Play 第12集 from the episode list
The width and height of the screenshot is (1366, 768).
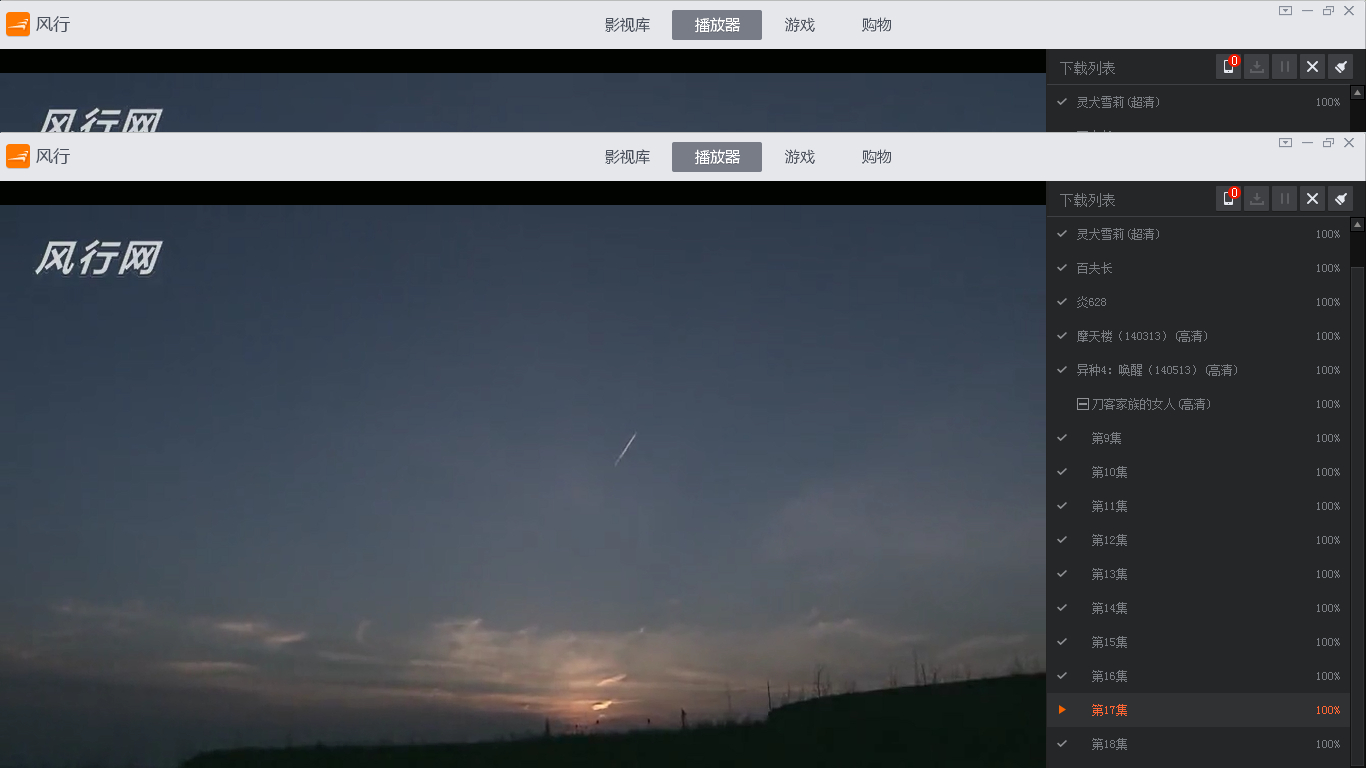coord(1198,540)
